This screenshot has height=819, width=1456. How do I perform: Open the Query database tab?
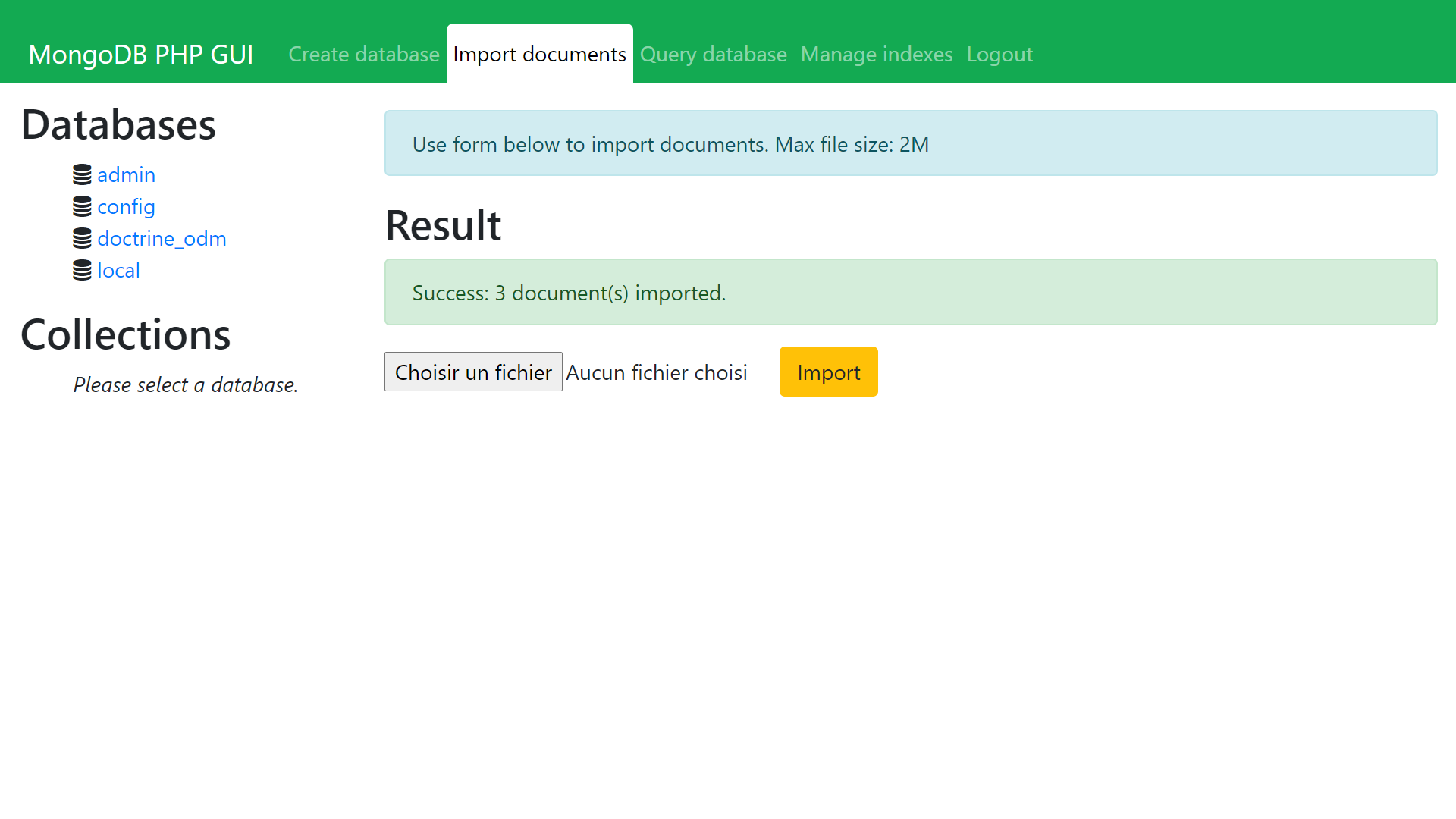713,55
